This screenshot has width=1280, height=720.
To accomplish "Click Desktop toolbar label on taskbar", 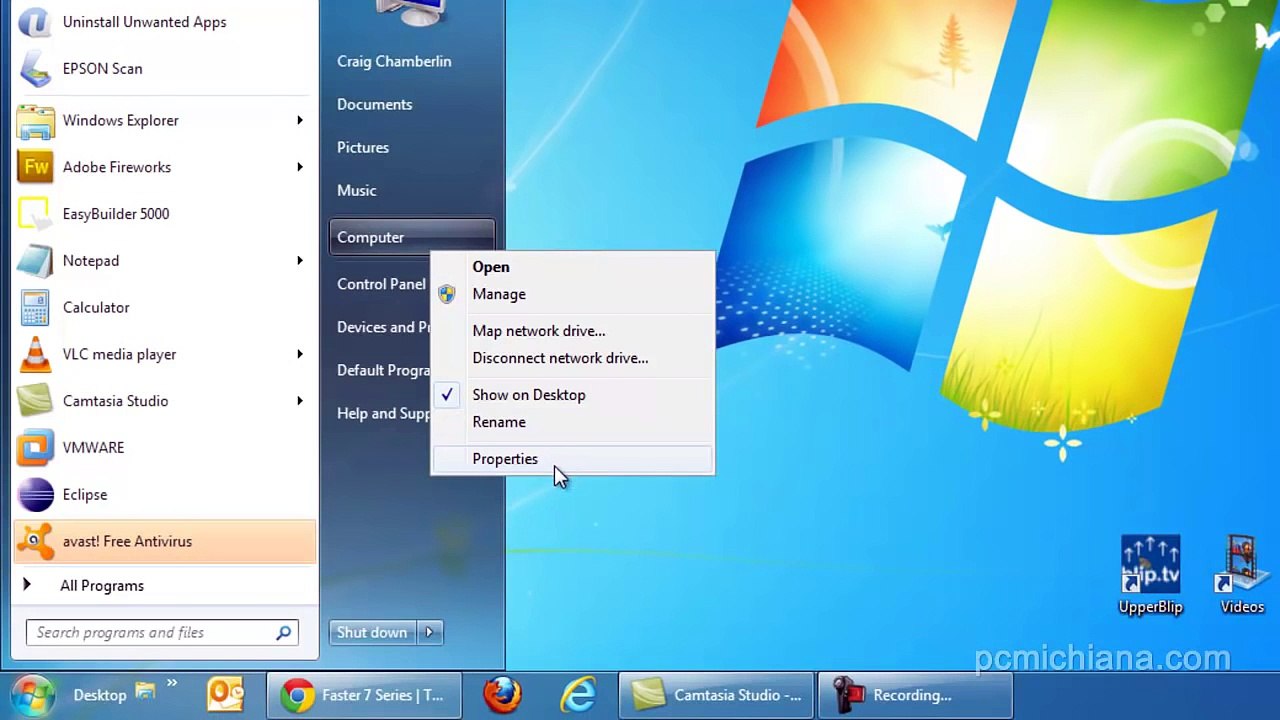I will point(100,695).
